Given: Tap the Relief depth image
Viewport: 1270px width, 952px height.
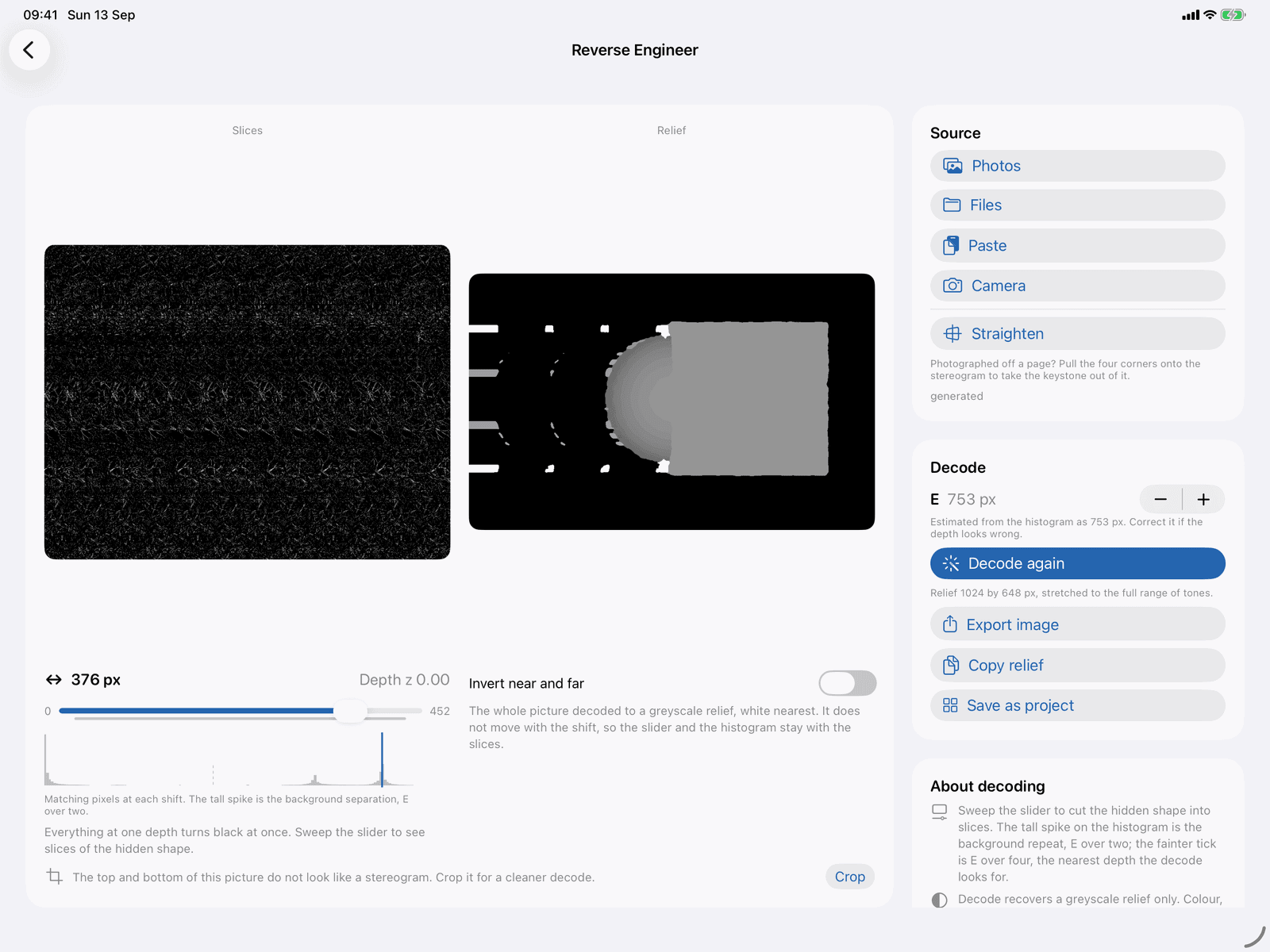Looking at the screenshot, I should [672, 401].
